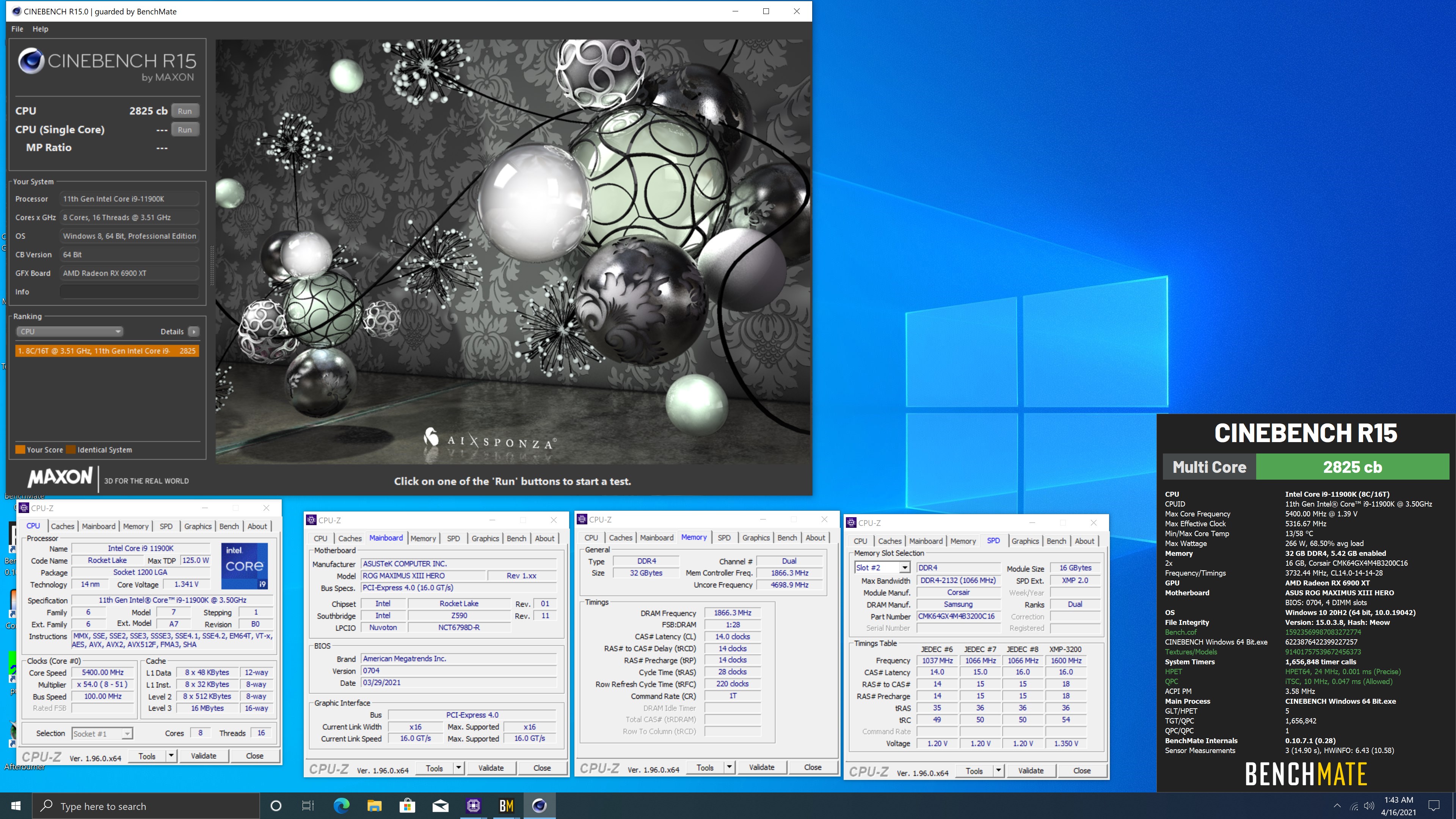Click the CPU-Z SPD window title icon

click(851, 523)
